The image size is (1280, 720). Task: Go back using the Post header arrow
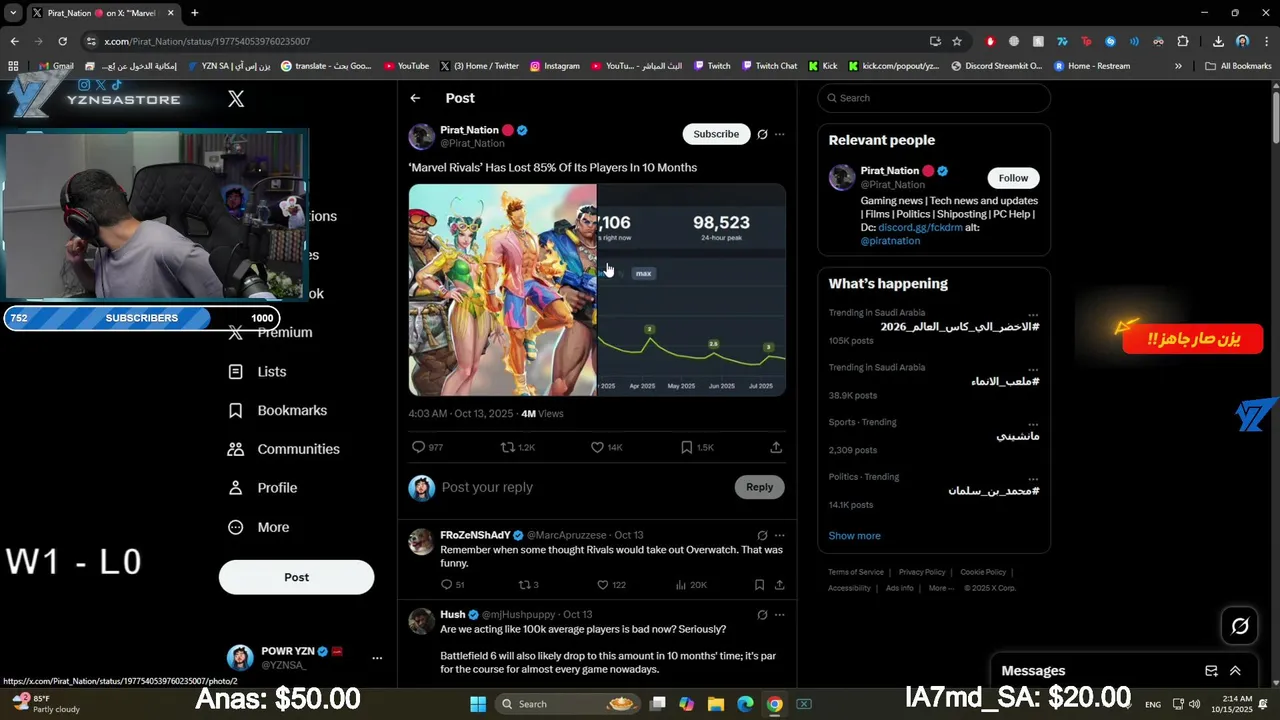coord(415,98)
